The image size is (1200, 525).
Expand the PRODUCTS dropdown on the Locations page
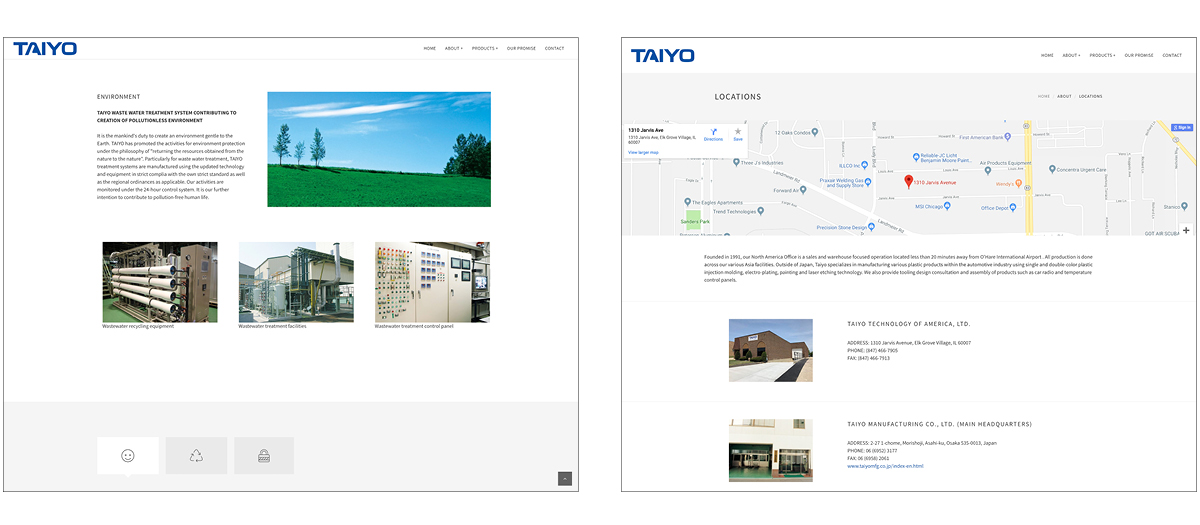[x=1102, y=55]
